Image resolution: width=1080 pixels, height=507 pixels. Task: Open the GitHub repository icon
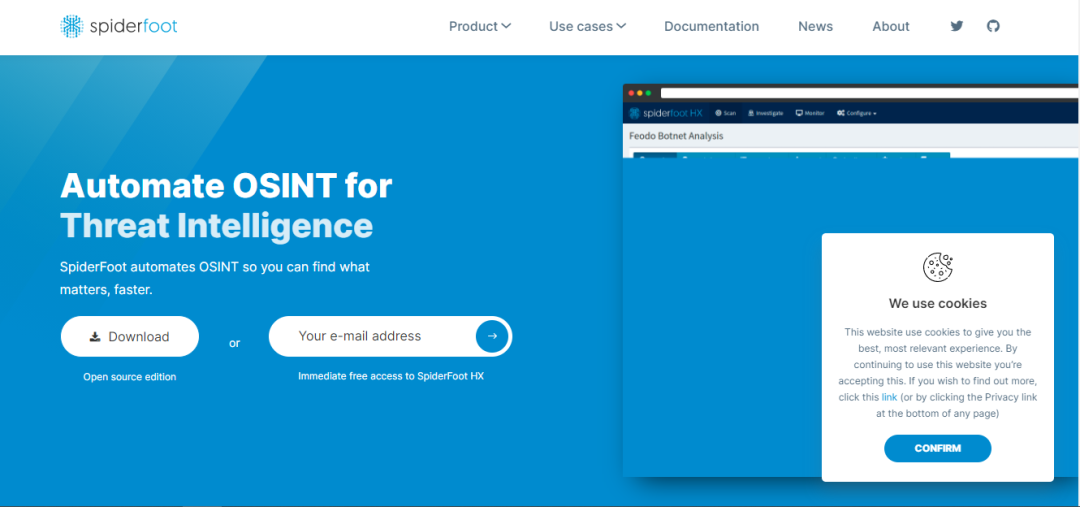(993, 26)
